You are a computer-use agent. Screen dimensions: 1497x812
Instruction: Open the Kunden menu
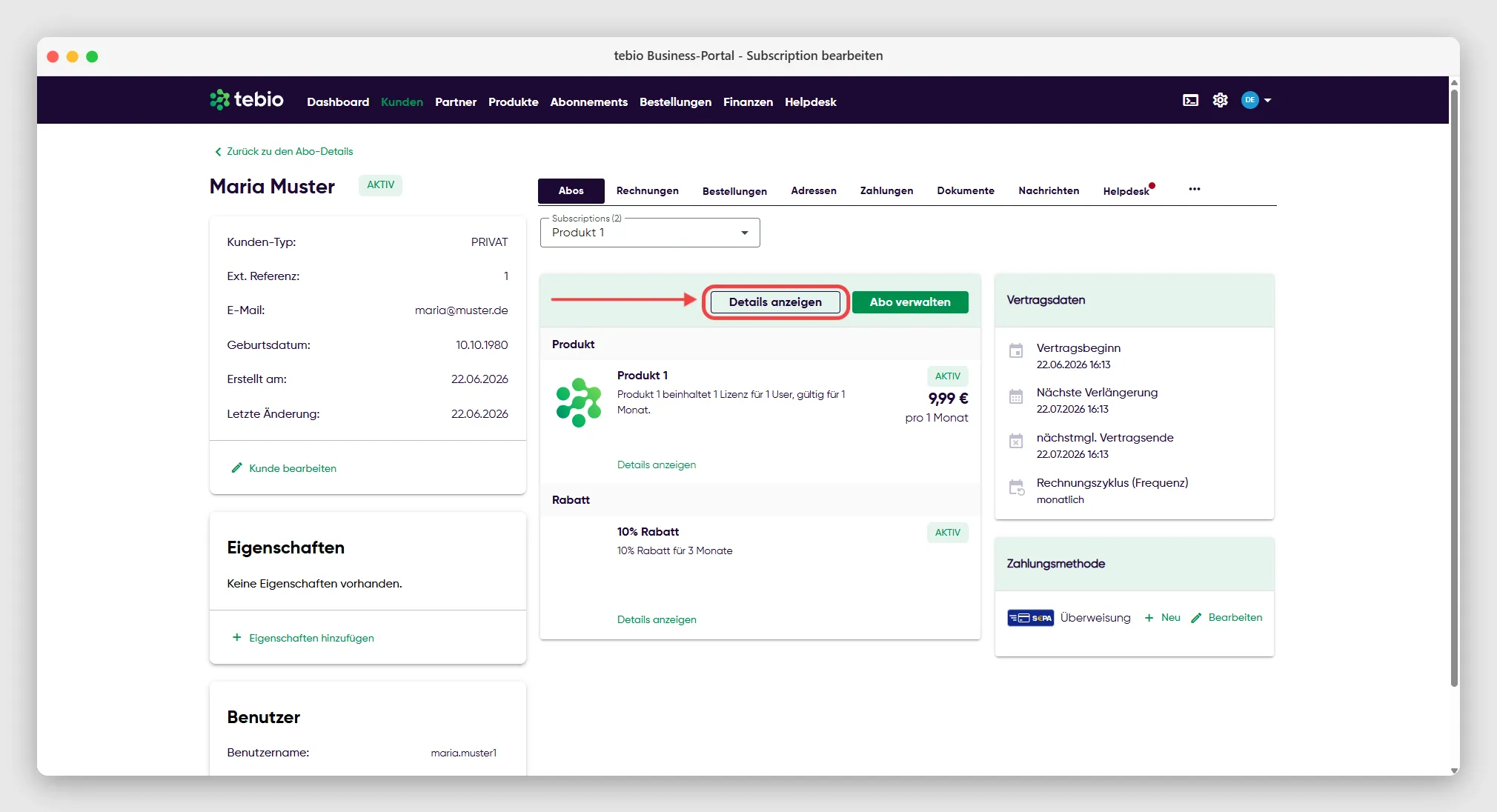click(x=402, y=102)
